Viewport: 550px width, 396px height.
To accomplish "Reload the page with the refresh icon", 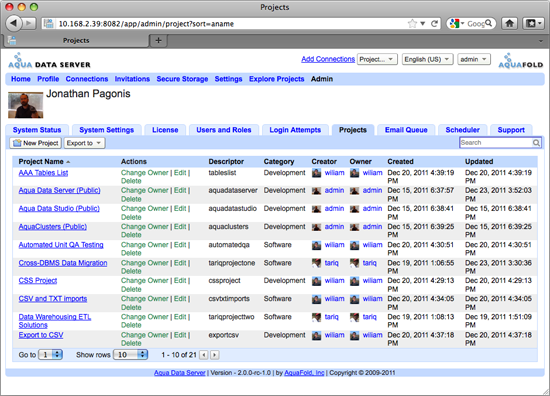I will click(434, 24).
